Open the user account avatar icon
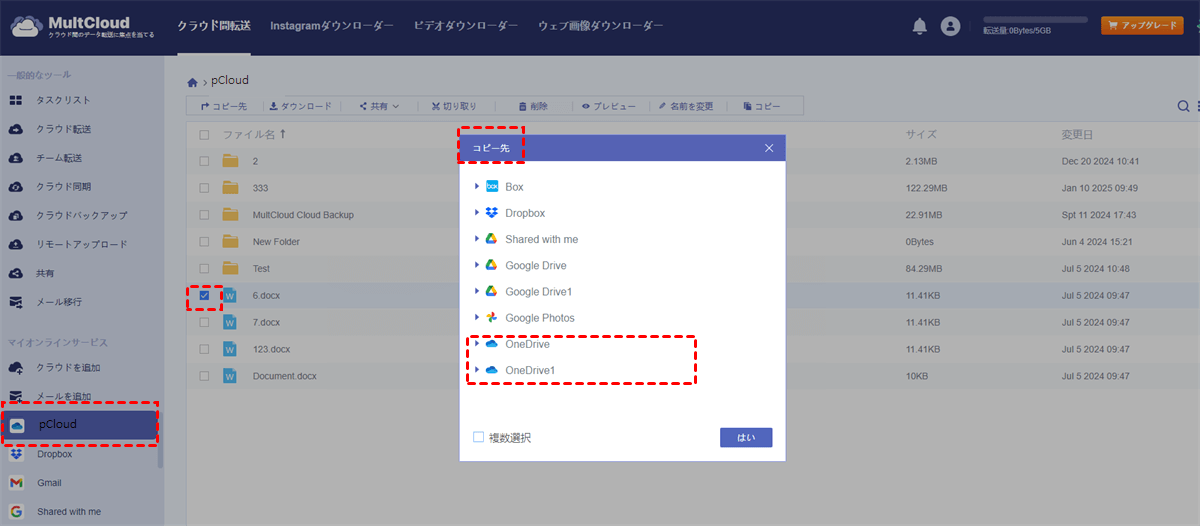 [950, 27]
